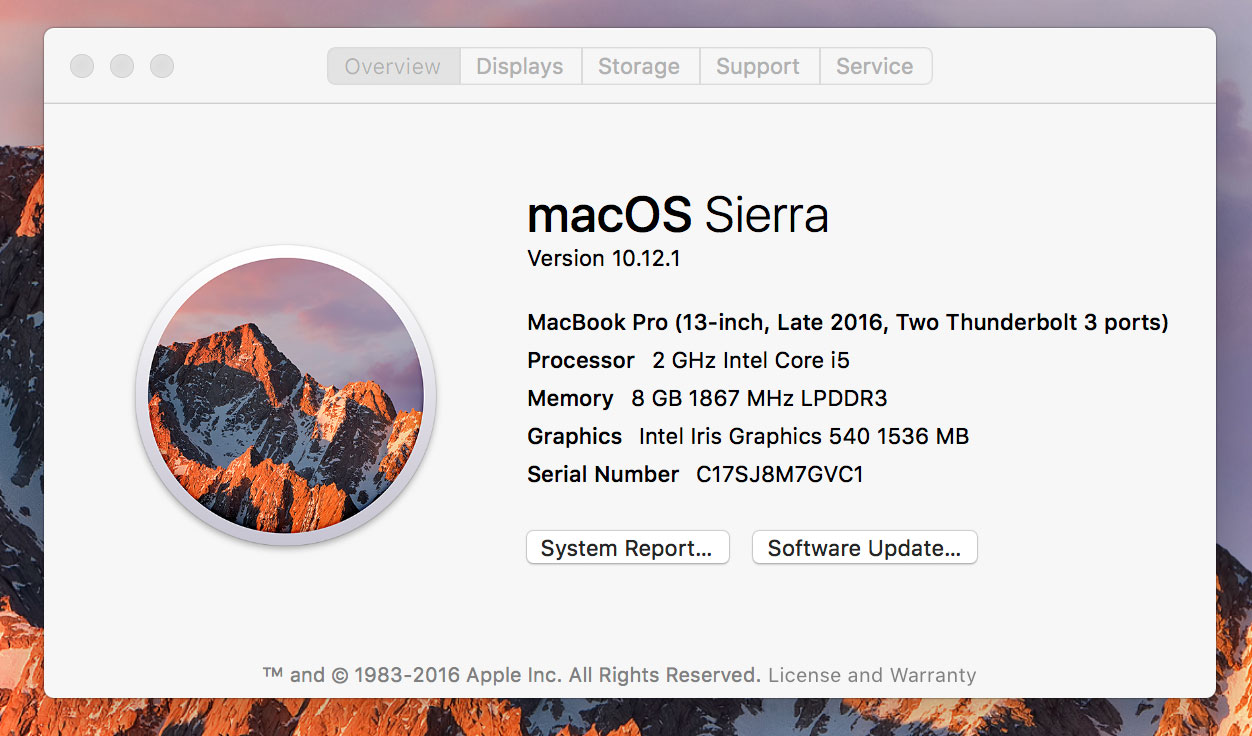Open the Storage tab
1252x736 pixels.
tap(639, 66)
